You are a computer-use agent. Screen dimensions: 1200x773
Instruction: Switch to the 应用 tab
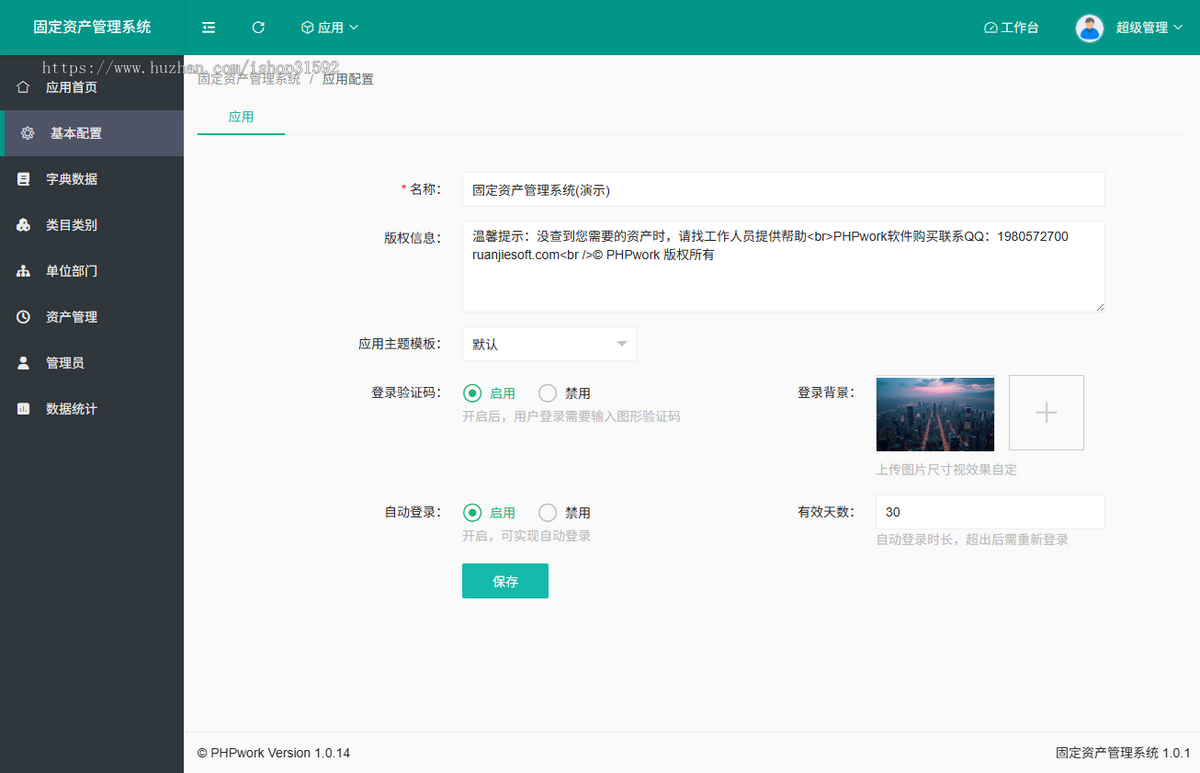tap(240, 116)
